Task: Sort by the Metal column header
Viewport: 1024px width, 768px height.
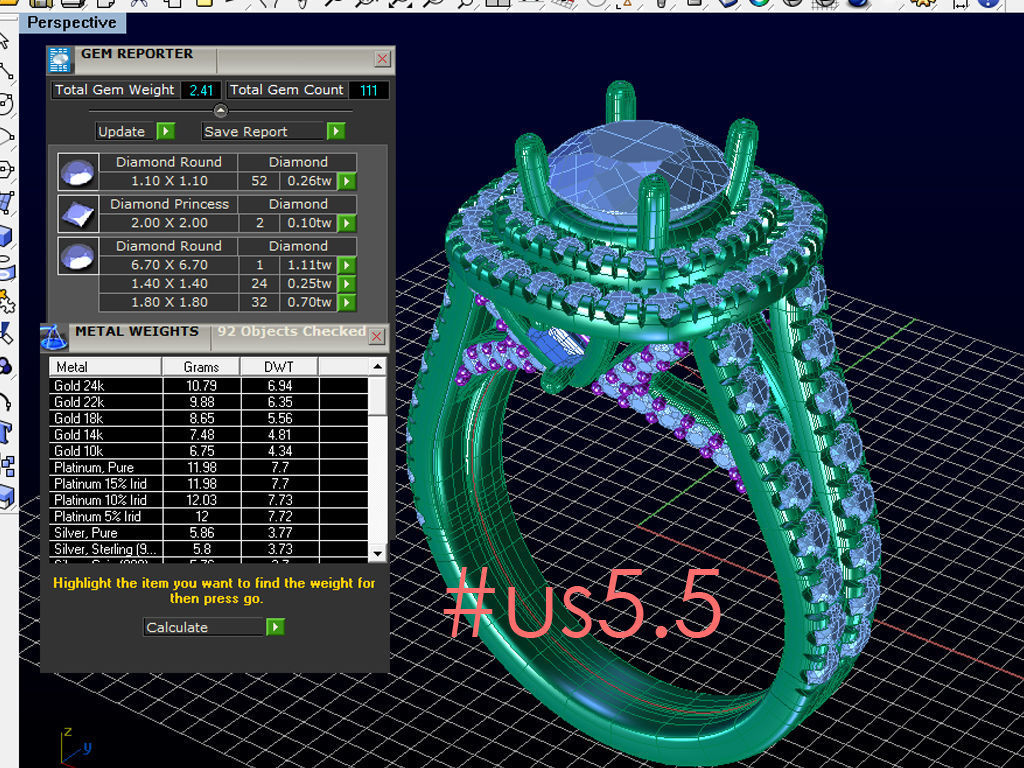Action: pyautogui.click(x=105, y=366)
